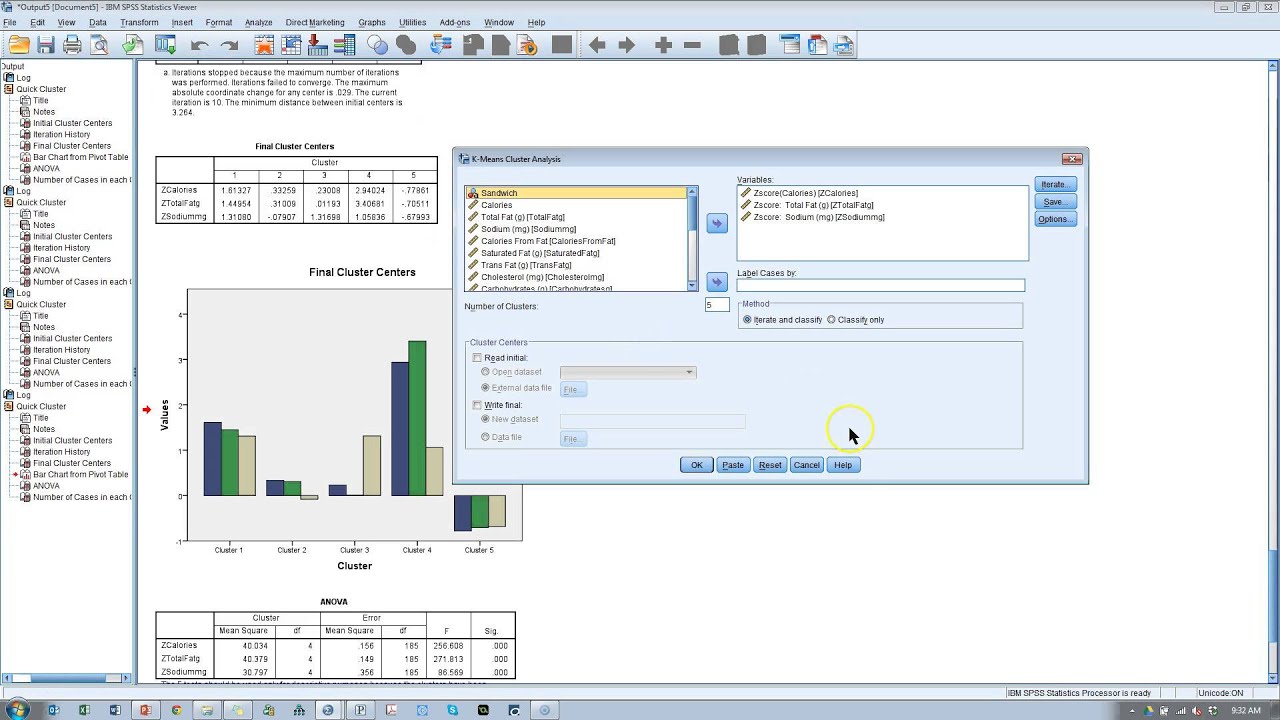Open Print Preview from the toolbar
Image resolution: width=1280 pixels, height=720 pixels.
pyautogui.click(x=99, y=45)
